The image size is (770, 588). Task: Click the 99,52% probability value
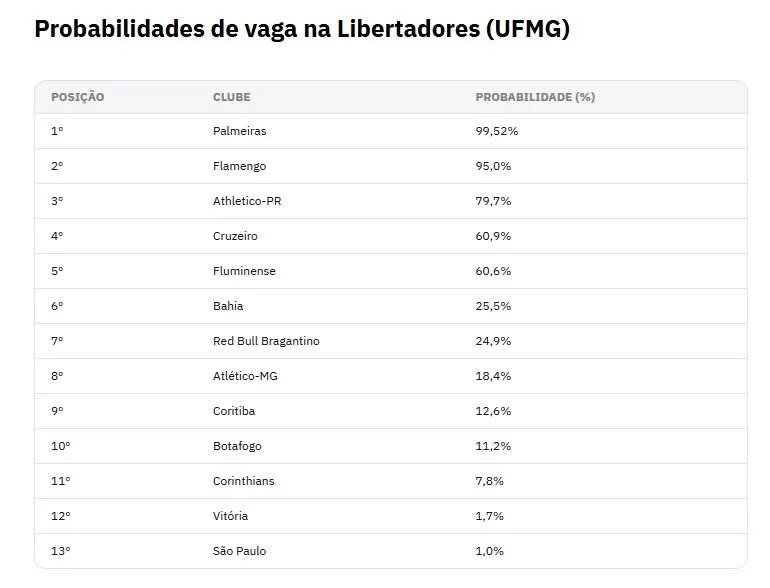pyautogui.click(x=497, y=131)
